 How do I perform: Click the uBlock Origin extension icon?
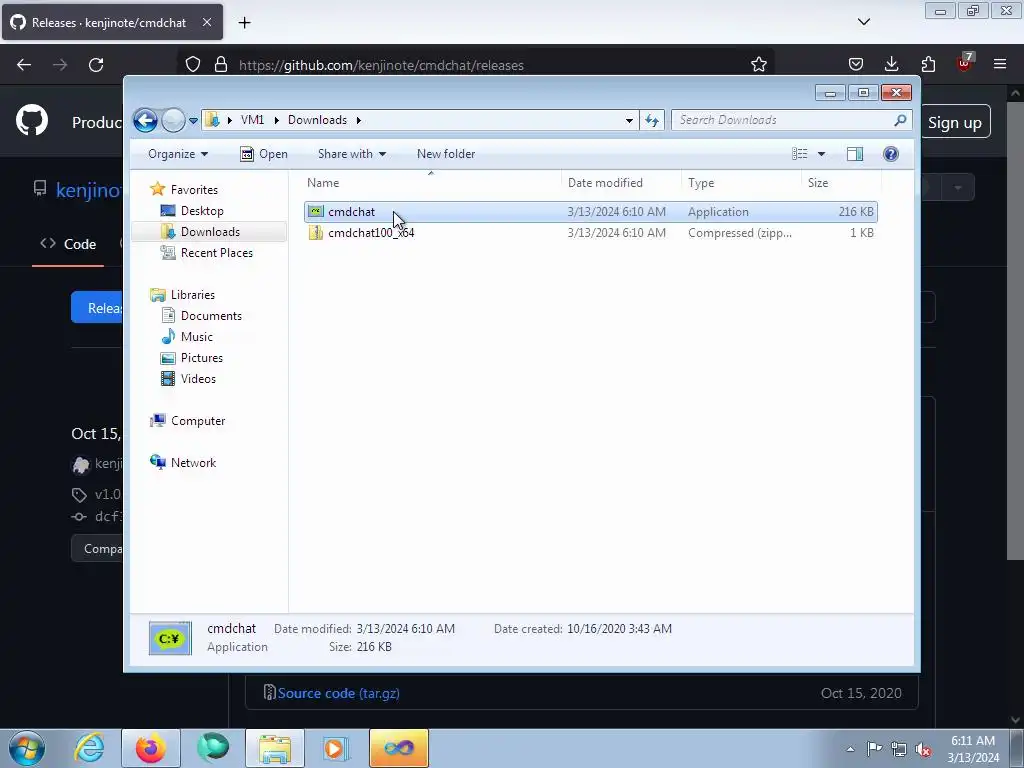point(964,63)
